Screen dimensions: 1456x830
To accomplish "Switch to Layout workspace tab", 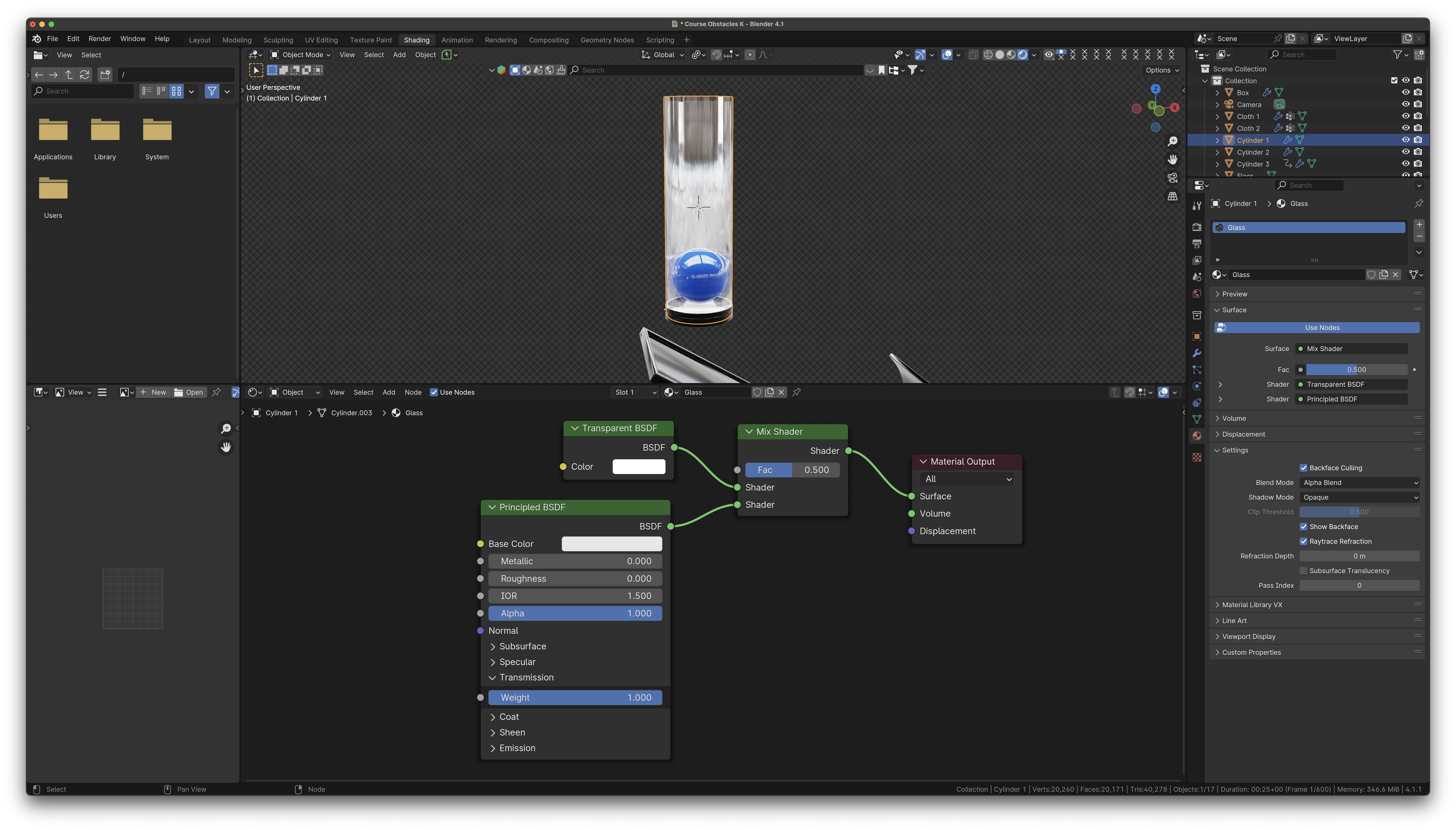I will pyautogui.click(x=199, y=40).
